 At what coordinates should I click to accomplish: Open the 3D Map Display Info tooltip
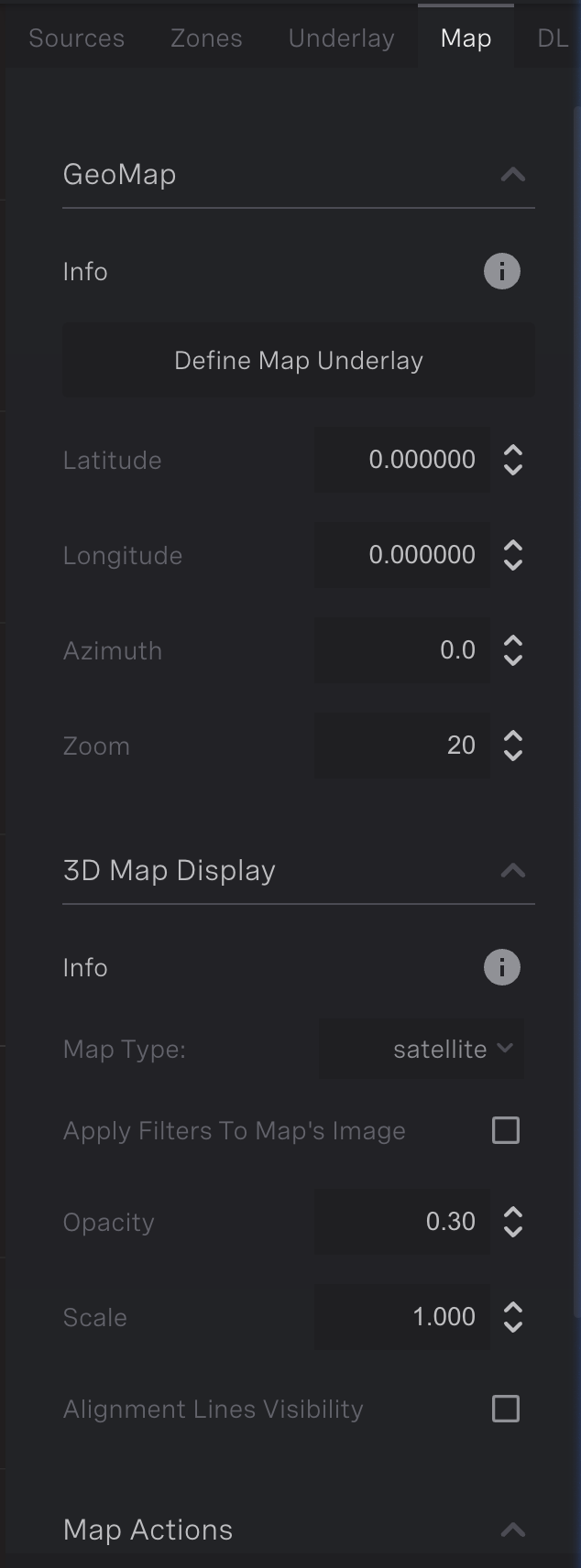point(501,967)
